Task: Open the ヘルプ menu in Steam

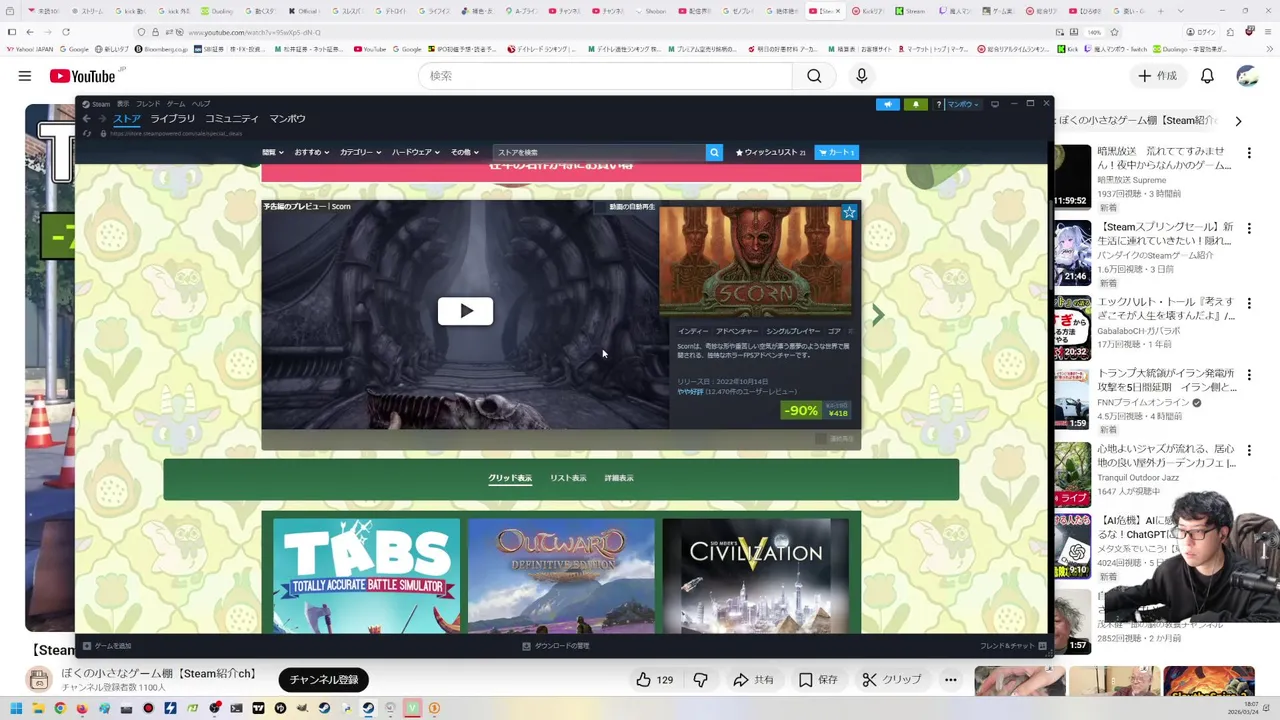Action: (x=201, y=104)
